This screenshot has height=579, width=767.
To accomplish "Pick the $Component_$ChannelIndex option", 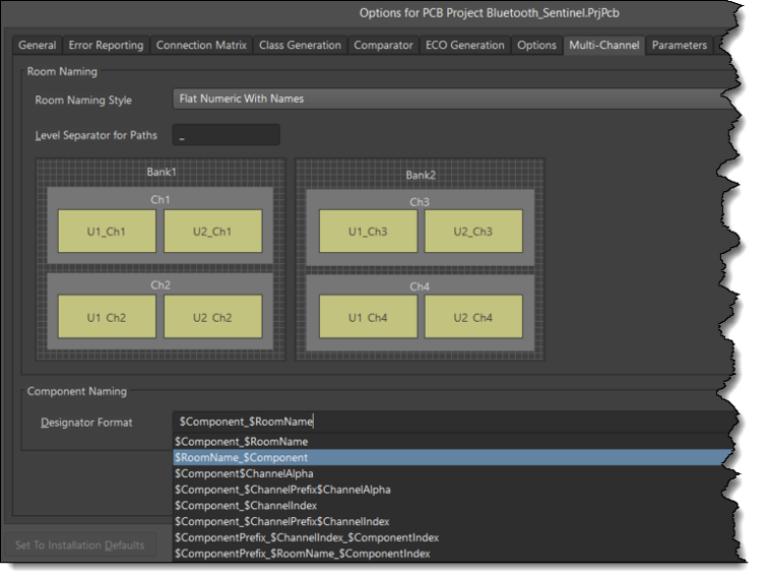I will (245, 505).
